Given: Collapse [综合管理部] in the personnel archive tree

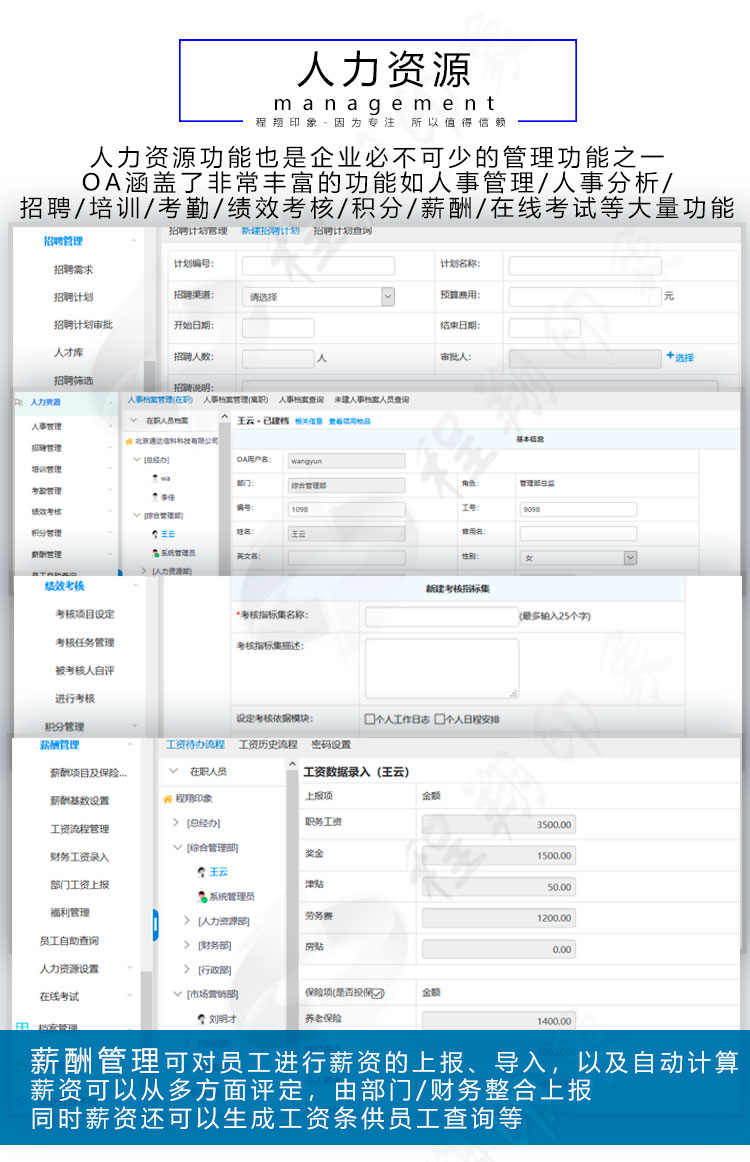Looking at the screenshot, I should [x=137, y=515].
